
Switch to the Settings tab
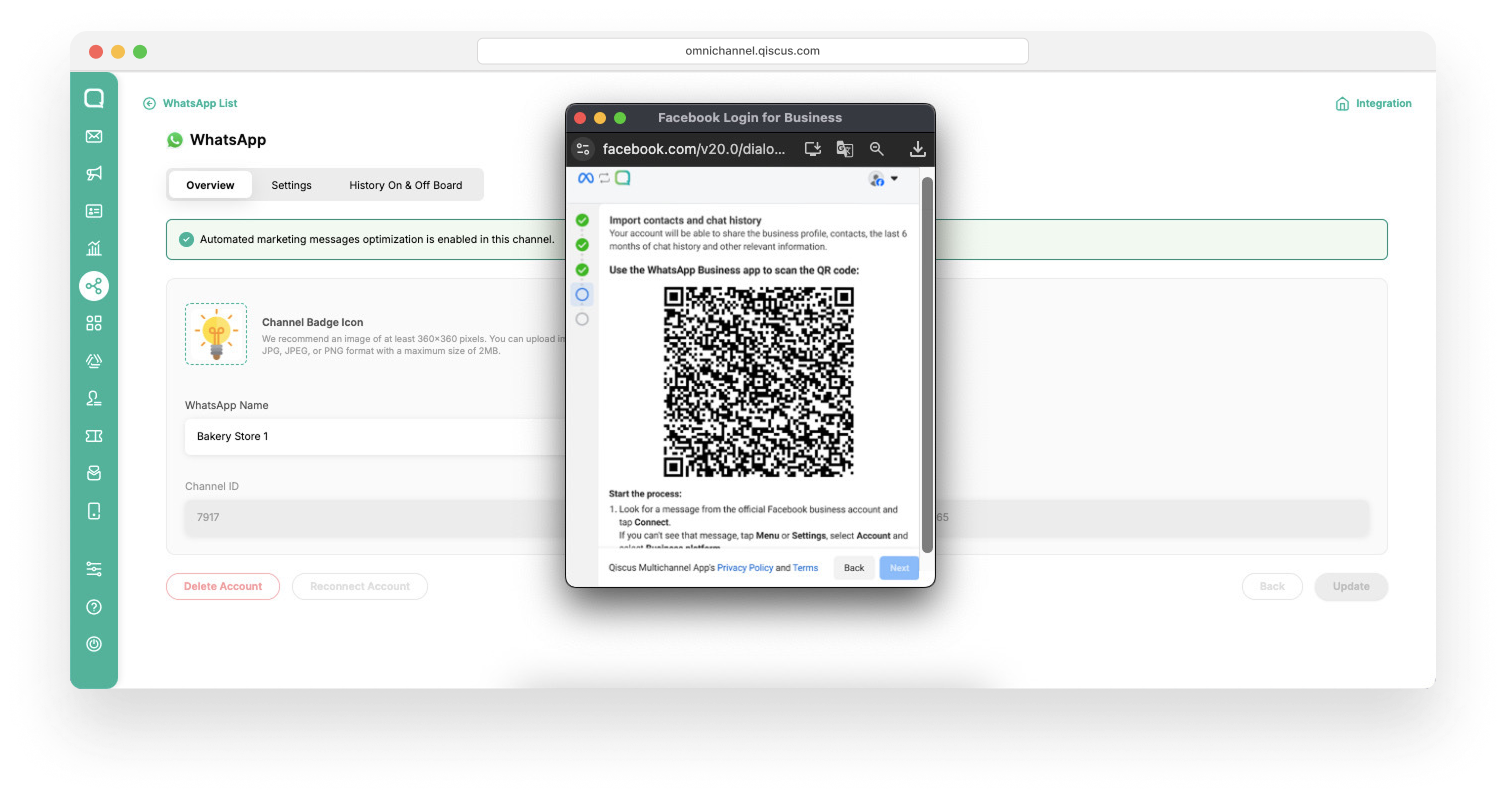[291, 185]
